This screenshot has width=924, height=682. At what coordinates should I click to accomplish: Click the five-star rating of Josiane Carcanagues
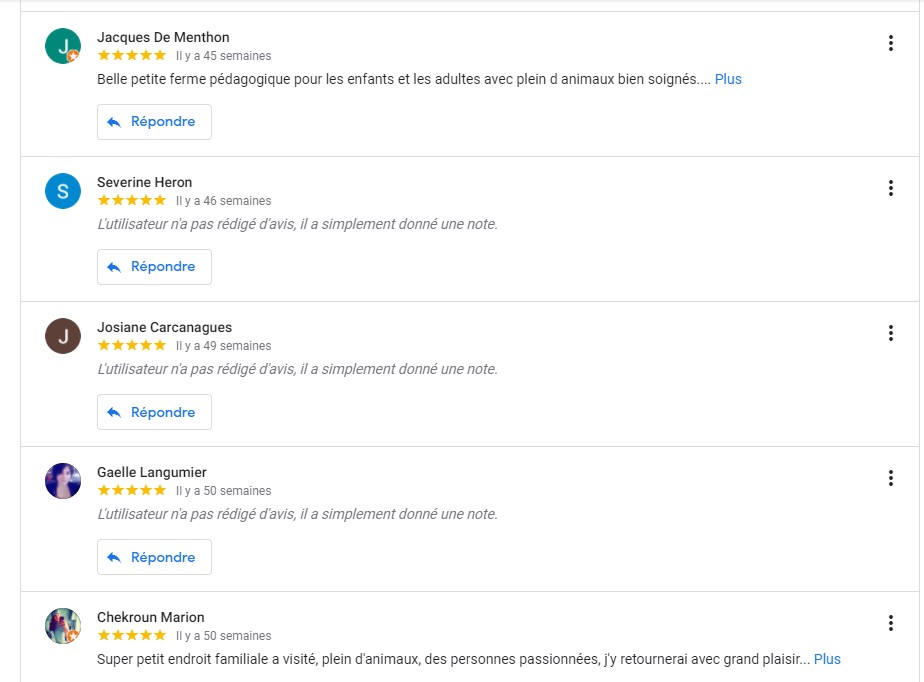tap(132, 345)
